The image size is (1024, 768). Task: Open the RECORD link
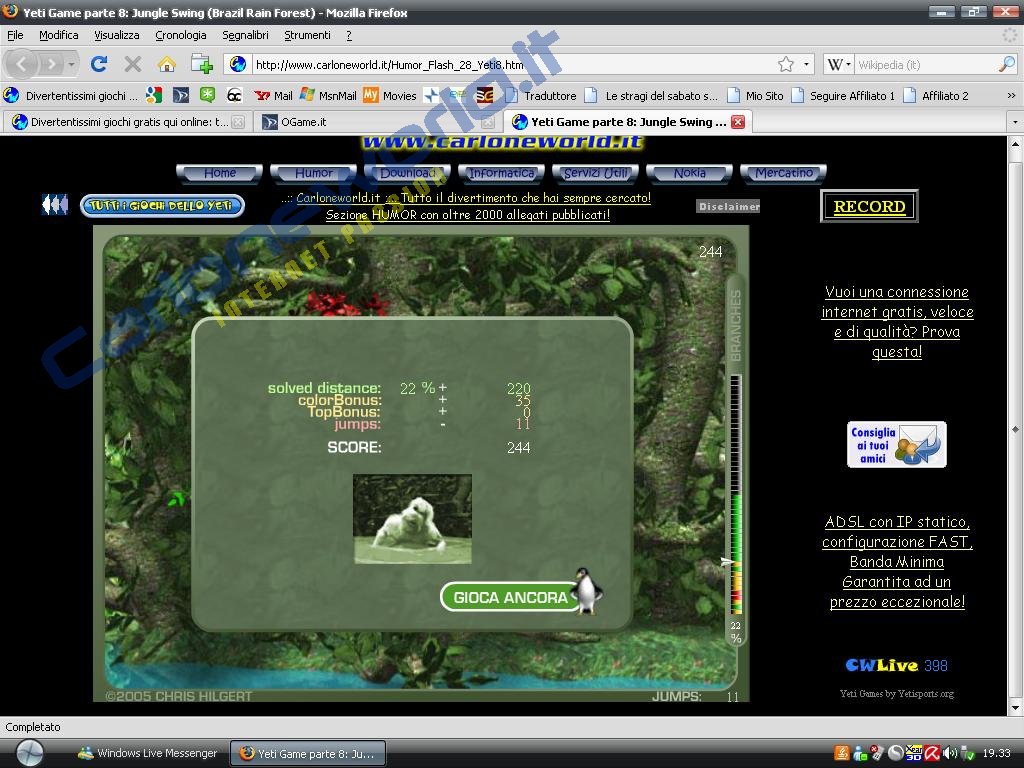coord(869,206)
